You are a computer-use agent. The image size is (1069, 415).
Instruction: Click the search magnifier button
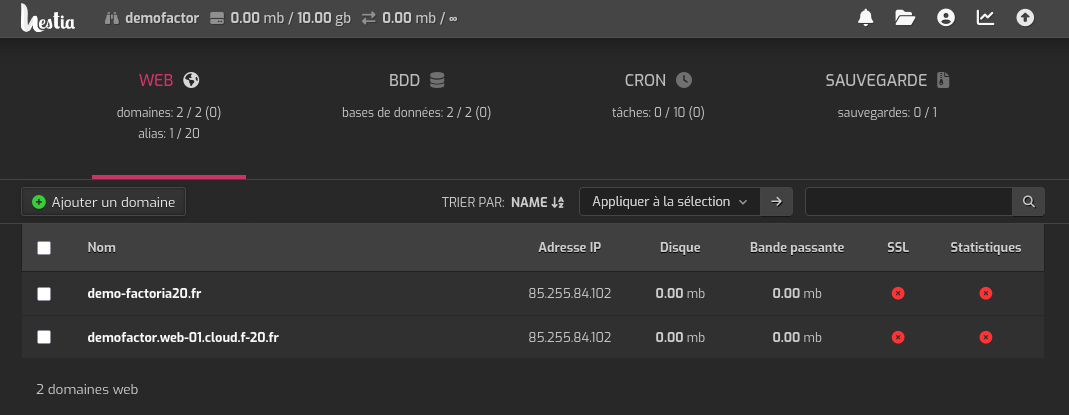(x=1028, y=202)
